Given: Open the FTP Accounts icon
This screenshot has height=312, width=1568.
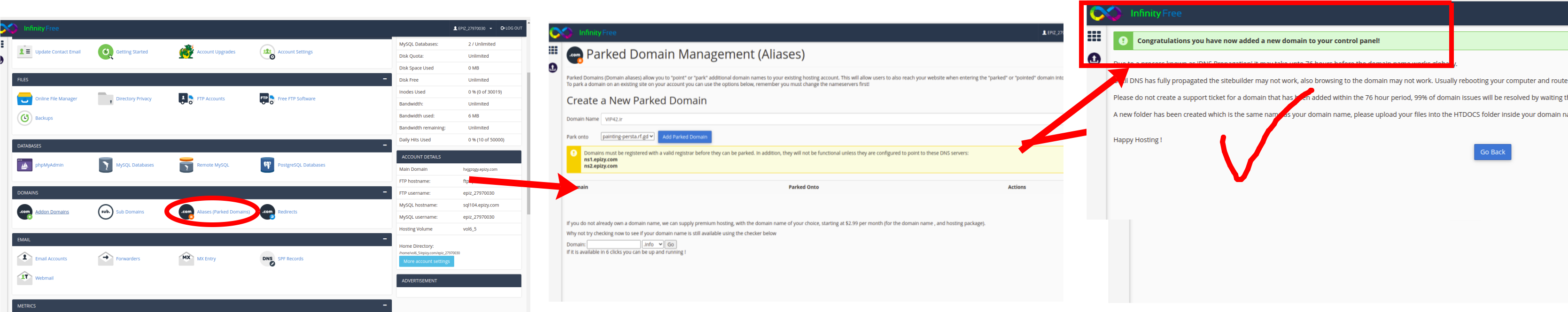Looking at the screenshot, I should point(186,99).
